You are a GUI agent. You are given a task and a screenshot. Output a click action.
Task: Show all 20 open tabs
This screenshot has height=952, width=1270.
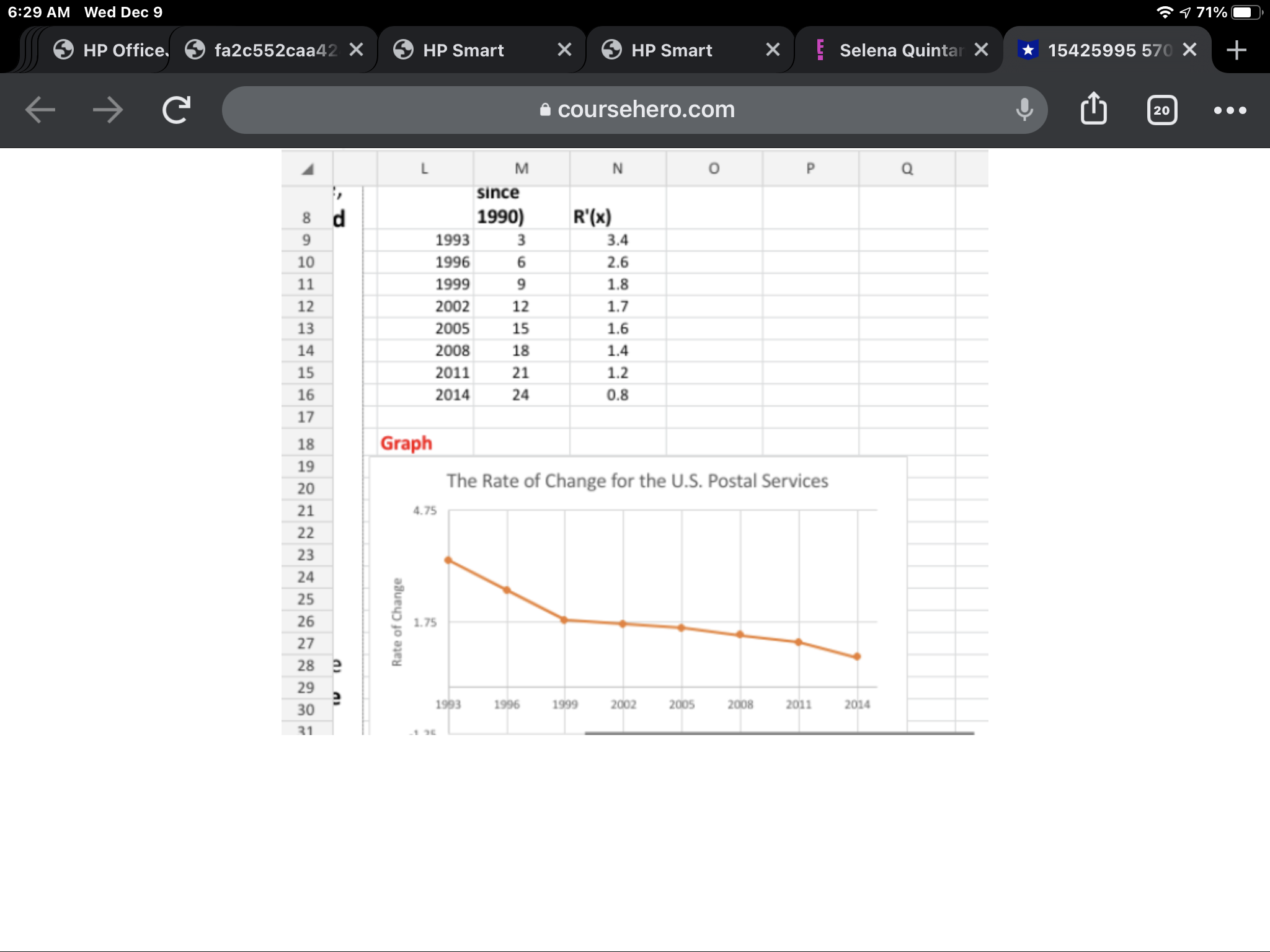pyautogui.click(x=1161, y=110)
